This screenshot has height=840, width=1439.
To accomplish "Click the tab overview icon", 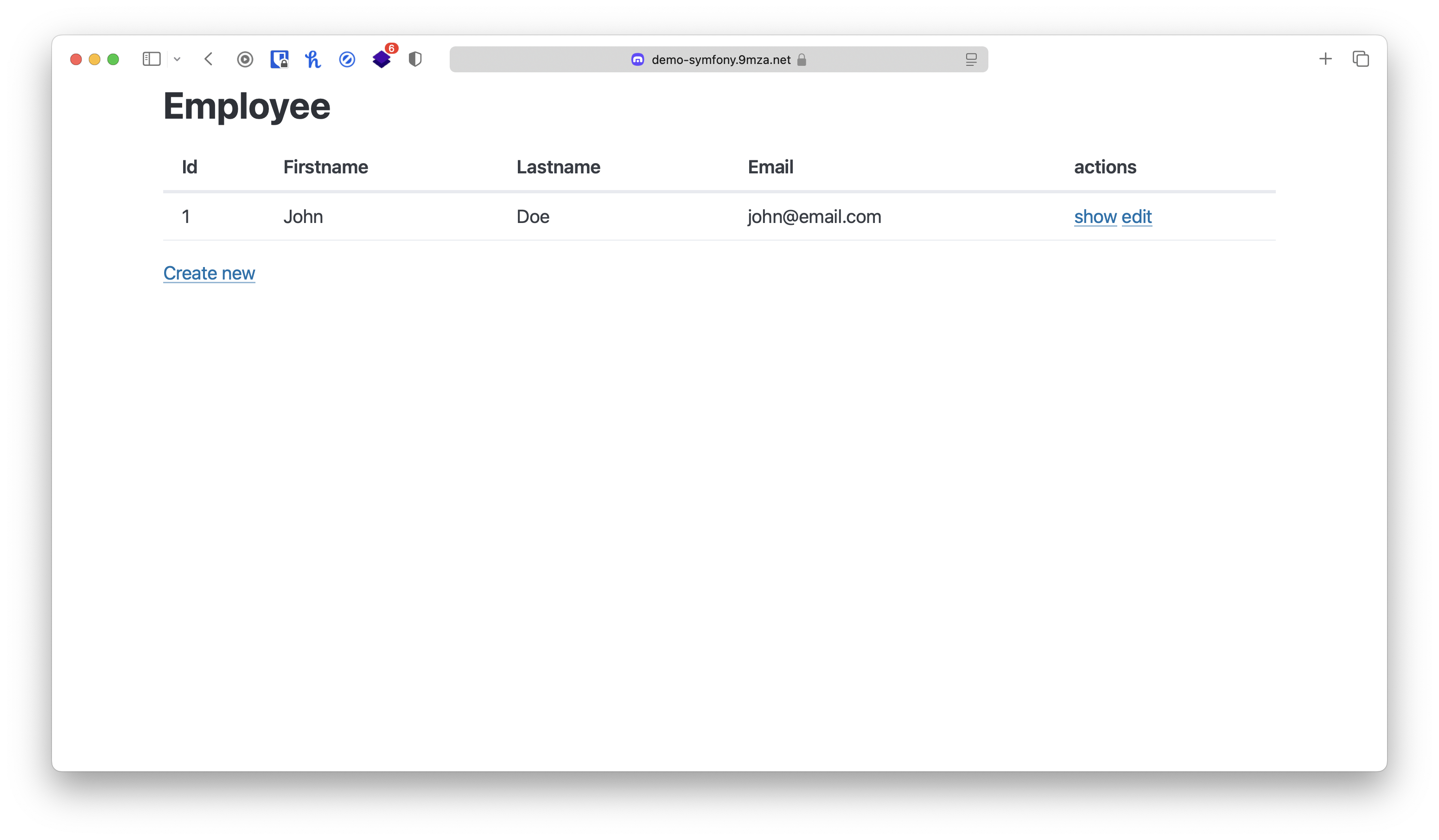I will [1361, 58].
